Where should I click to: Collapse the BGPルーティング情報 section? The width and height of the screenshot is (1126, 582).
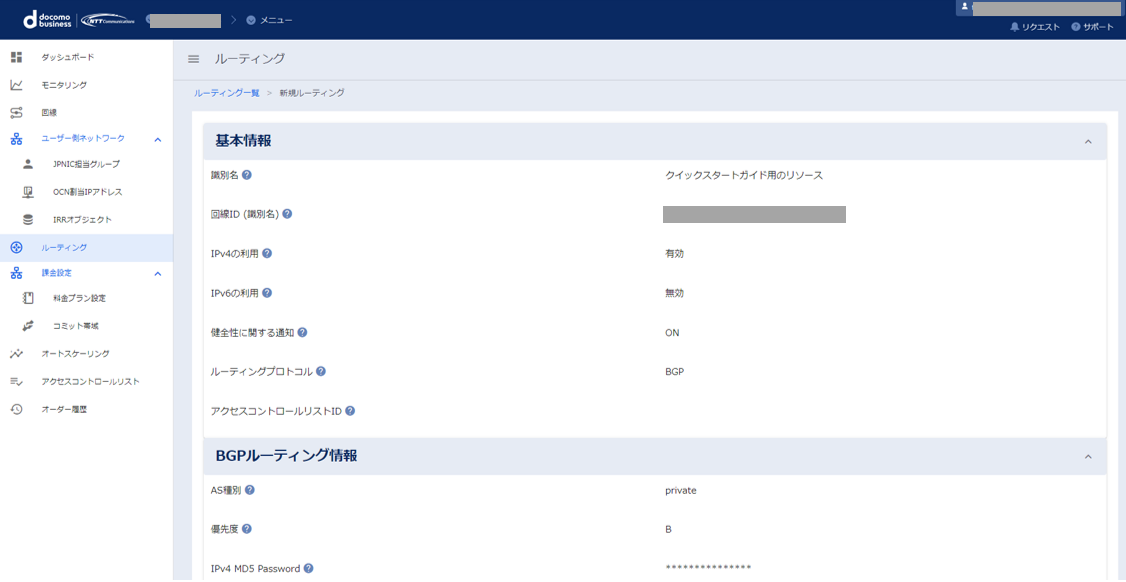point(1088,456)
